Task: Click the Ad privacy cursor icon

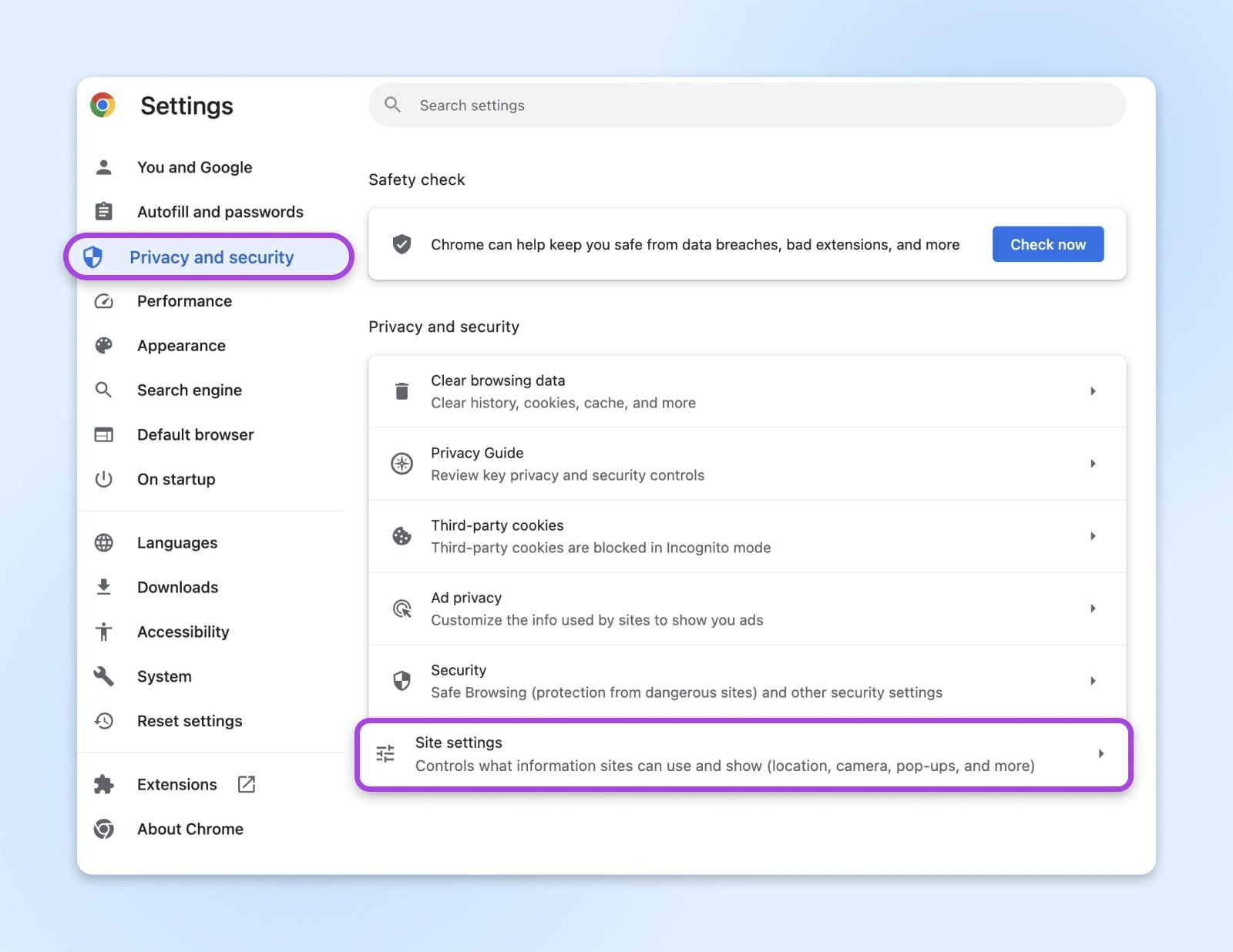Action: [401, 608]
